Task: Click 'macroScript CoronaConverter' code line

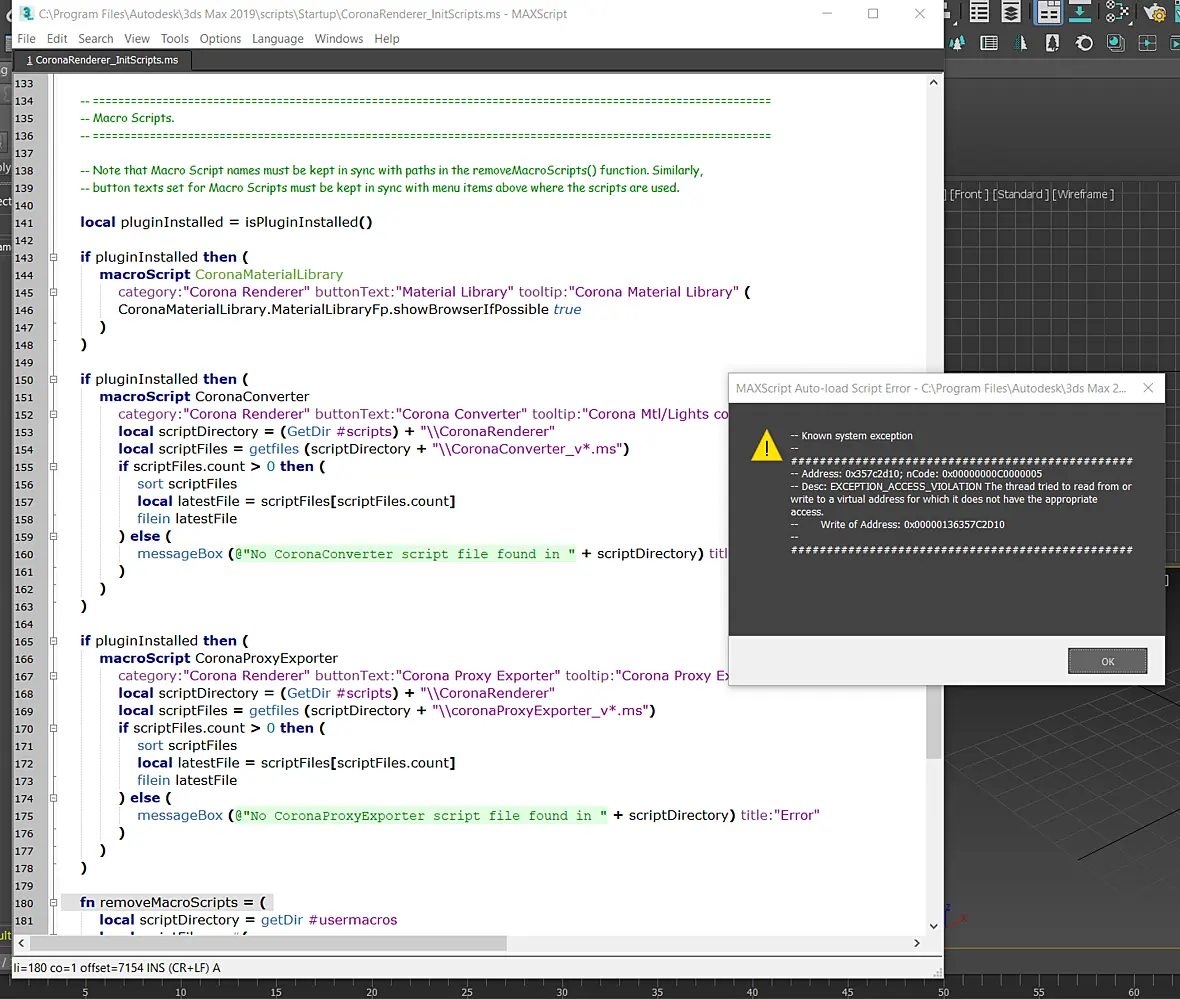Action: click(204, 397)
